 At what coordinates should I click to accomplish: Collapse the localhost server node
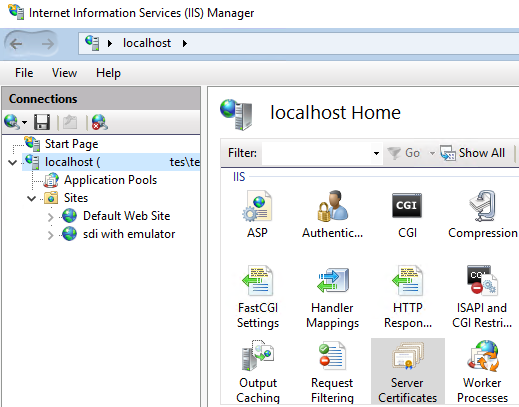point(13,162)
